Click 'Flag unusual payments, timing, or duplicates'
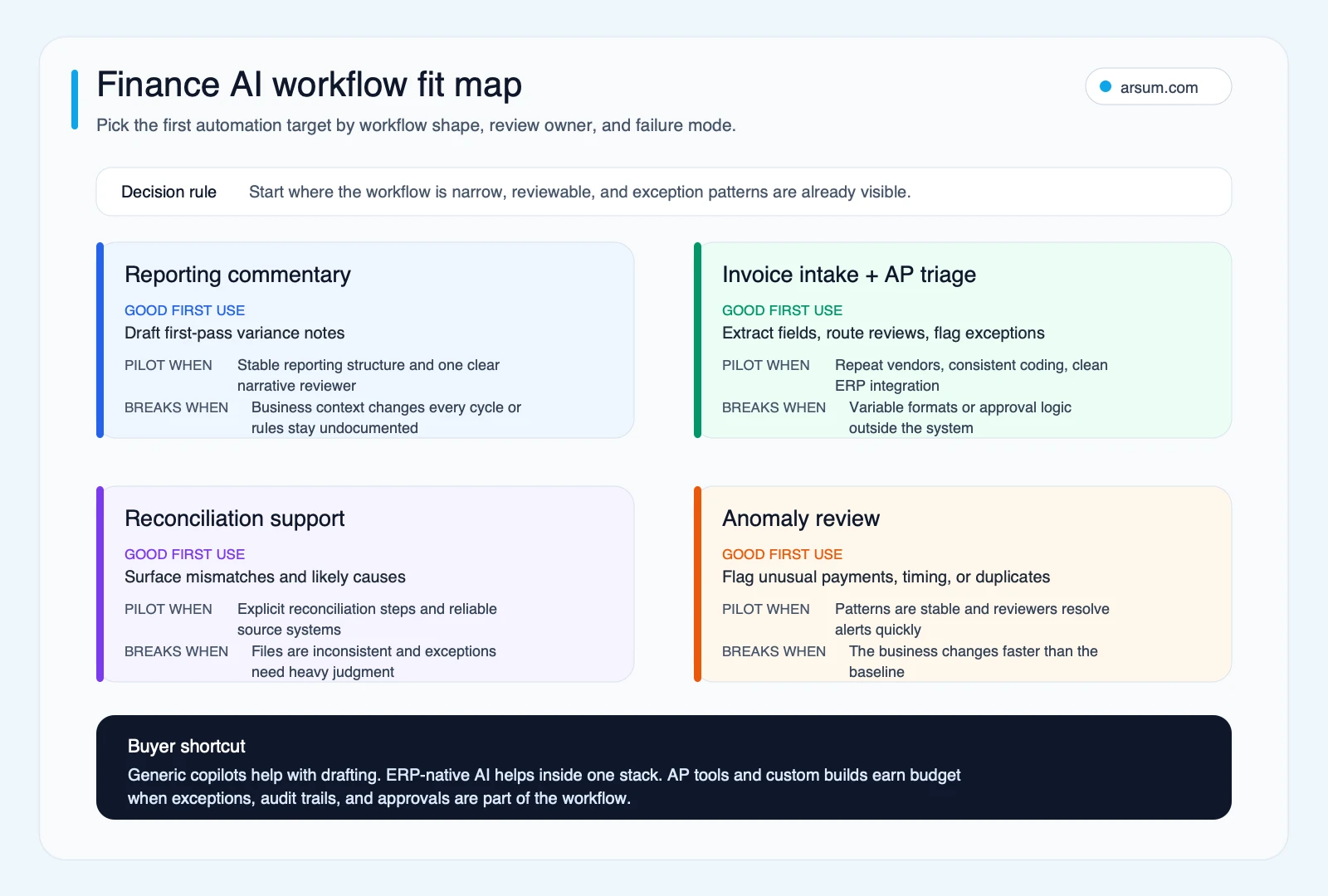This screenshot has width=1328, height=896. pos(886,577)
